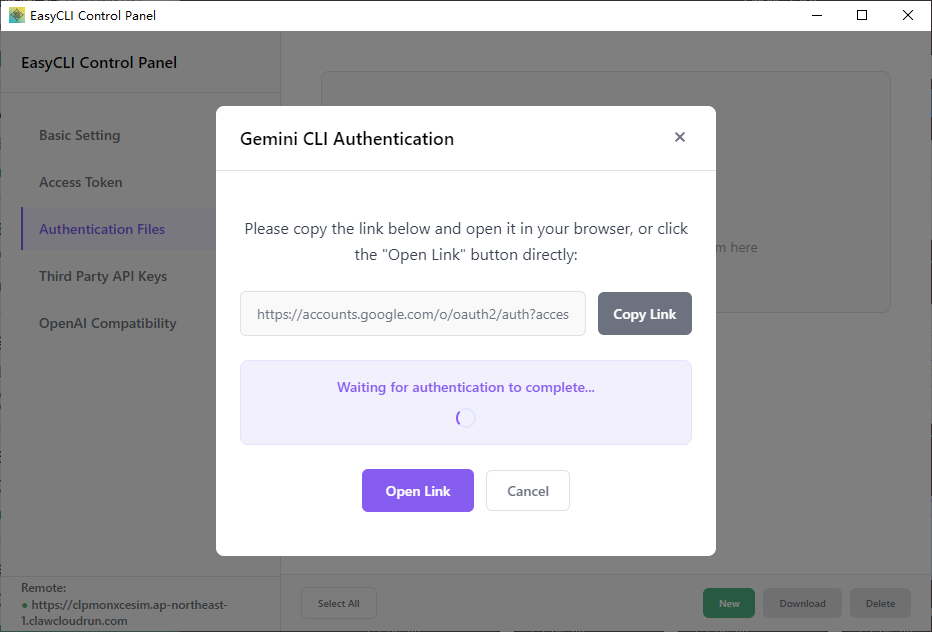Click the purple Open Link button
Screen dimensions: 932x632
click(418, 491)
